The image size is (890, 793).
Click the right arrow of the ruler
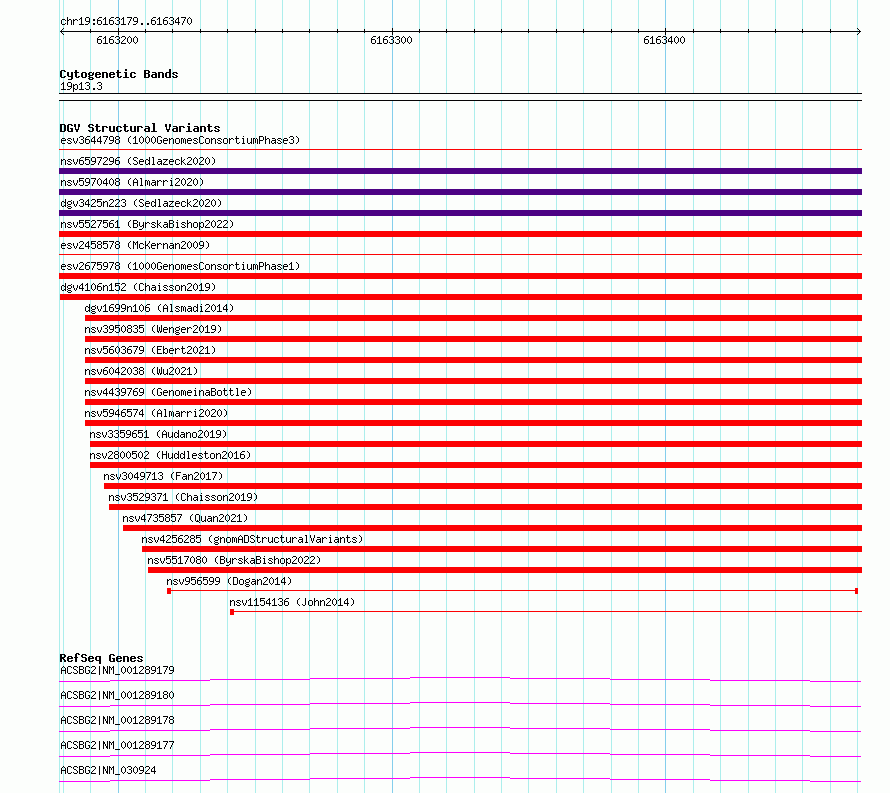[859, 31]
